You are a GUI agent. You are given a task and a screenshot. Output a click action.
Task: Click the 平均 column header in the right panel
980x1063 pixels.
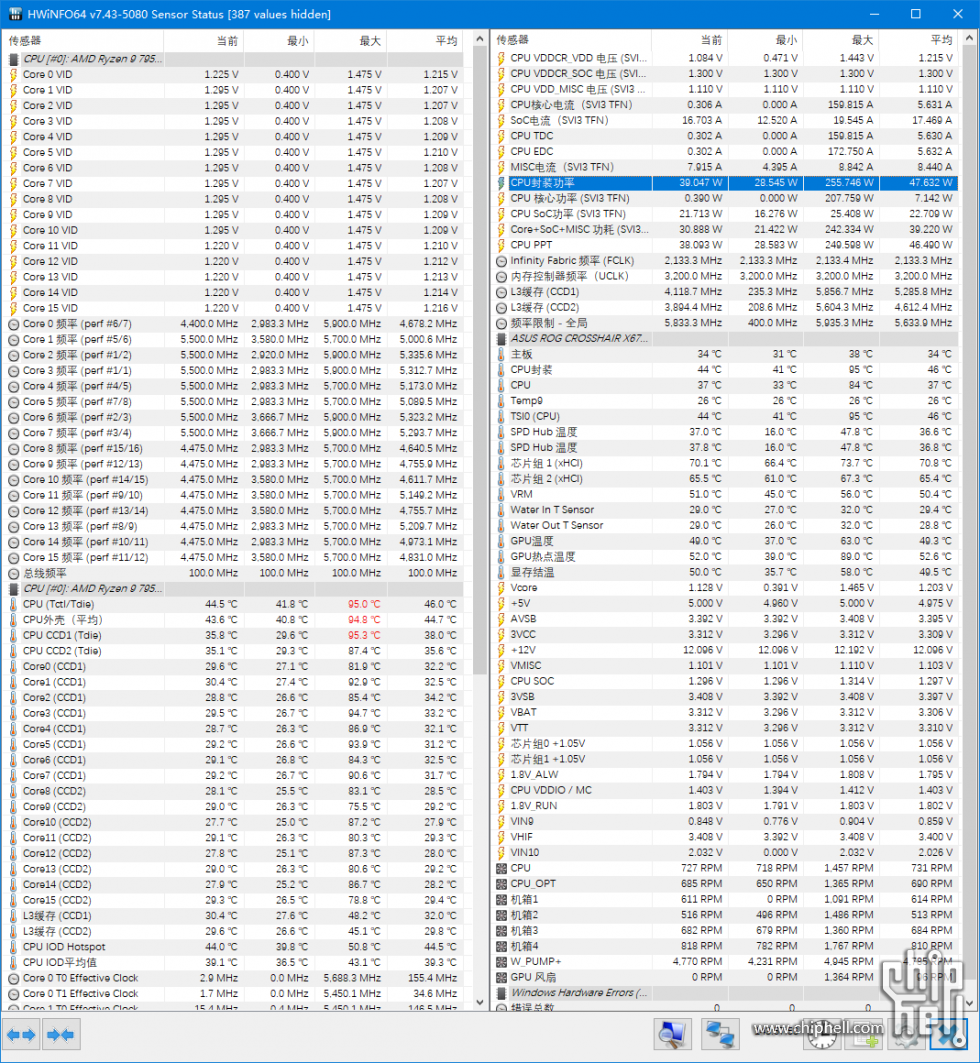pyautogui.click(x=920, y=40)
